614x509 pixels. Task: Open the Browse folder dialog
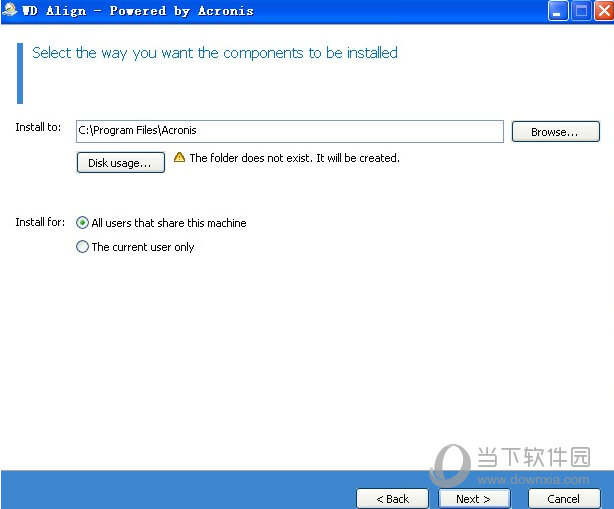coord(556,132)
